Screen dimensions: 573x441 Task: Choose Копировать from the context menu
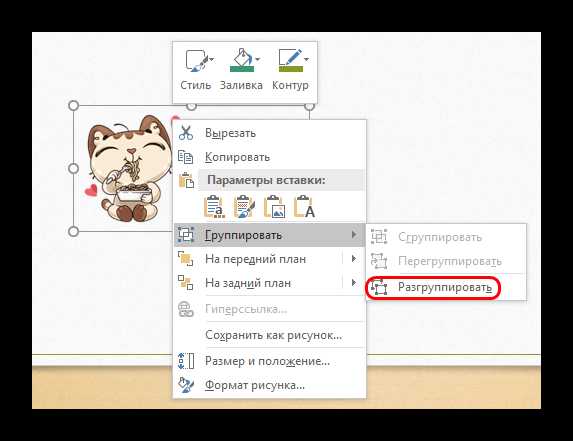[x=270, y=157]
